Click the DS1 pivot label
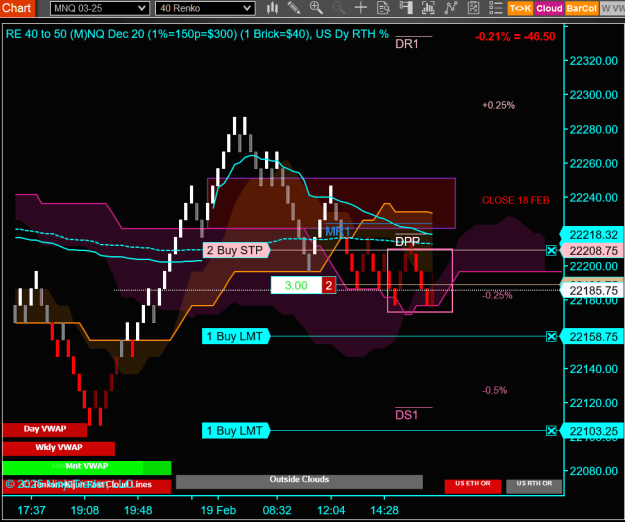Image resolution: width=625 pixels, height=522 pixels. tap(406, 415)
